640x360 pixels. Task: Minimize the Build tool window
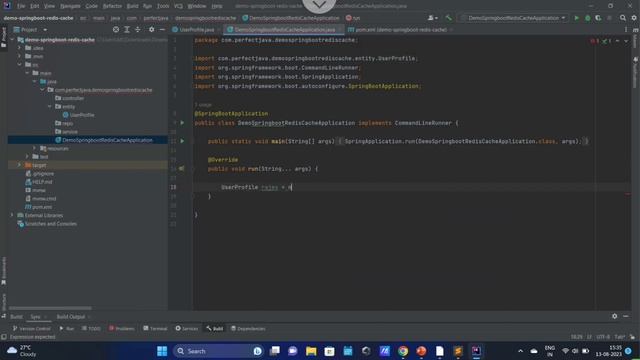625,316
